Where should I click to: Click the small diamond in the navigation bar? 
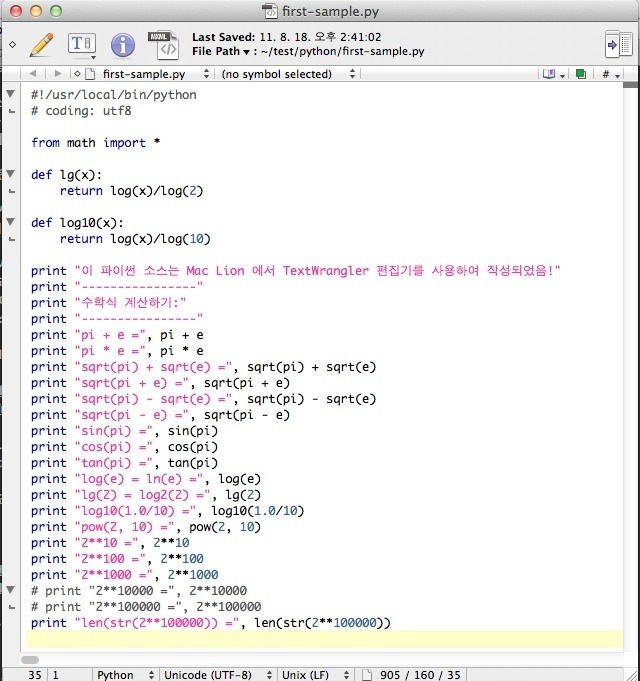click(77, 74)
